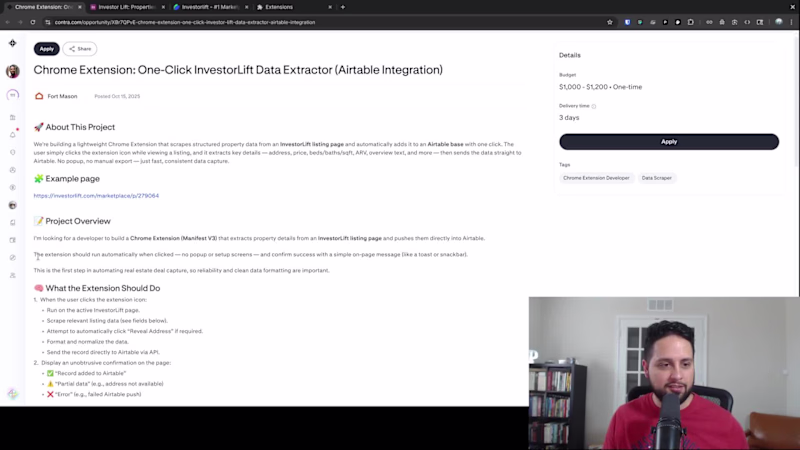
Task: Click the 'Format and normalize the data.' bullet
Action: pos(87,342)
